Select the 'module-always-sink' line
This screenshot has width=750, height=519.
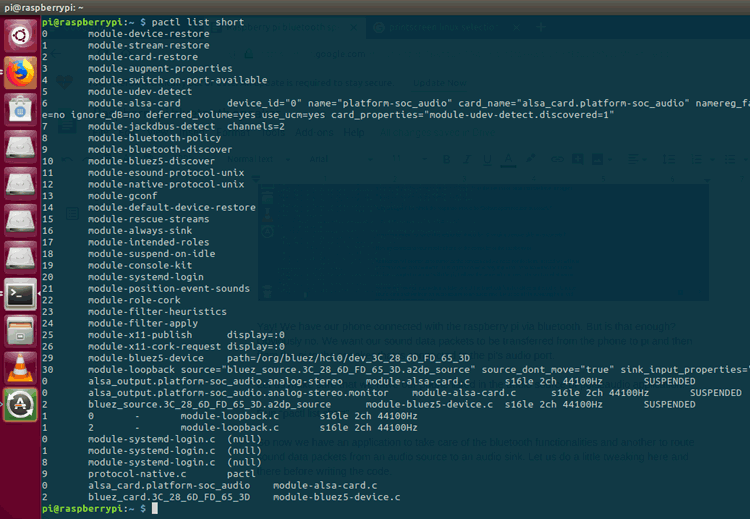pos(140,231)
